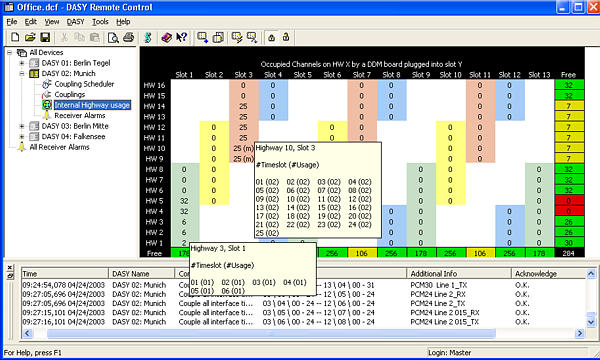
Task: Click the window with yellow lightning icon
Action: click(x=237, y=37)
